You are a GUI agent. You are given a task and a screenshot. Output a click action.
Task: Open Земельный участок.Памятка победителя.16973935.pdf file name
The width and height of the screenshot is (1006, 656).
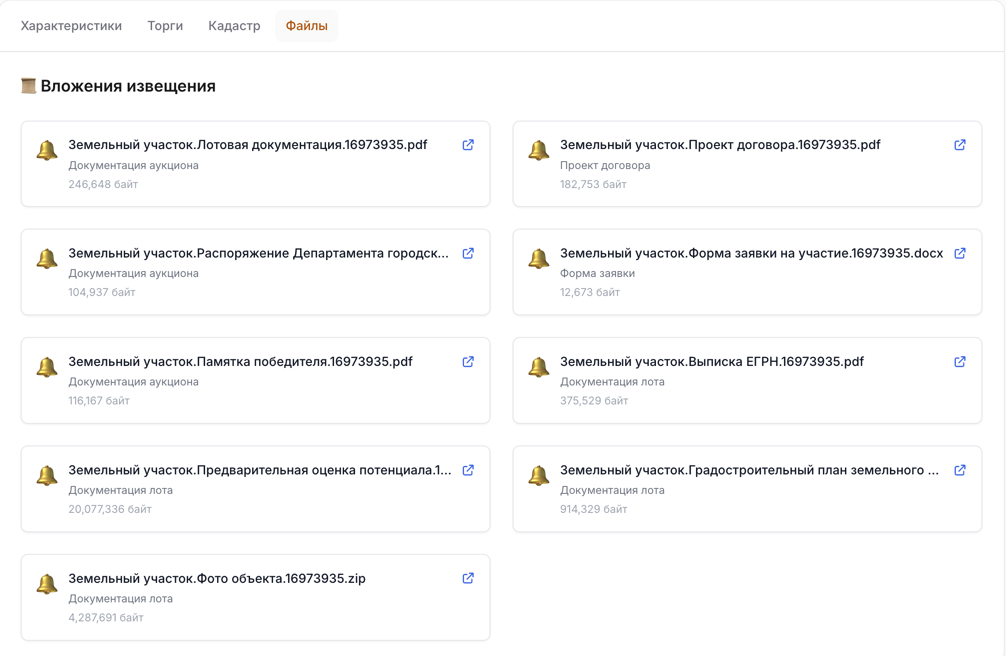pos(240,362)
